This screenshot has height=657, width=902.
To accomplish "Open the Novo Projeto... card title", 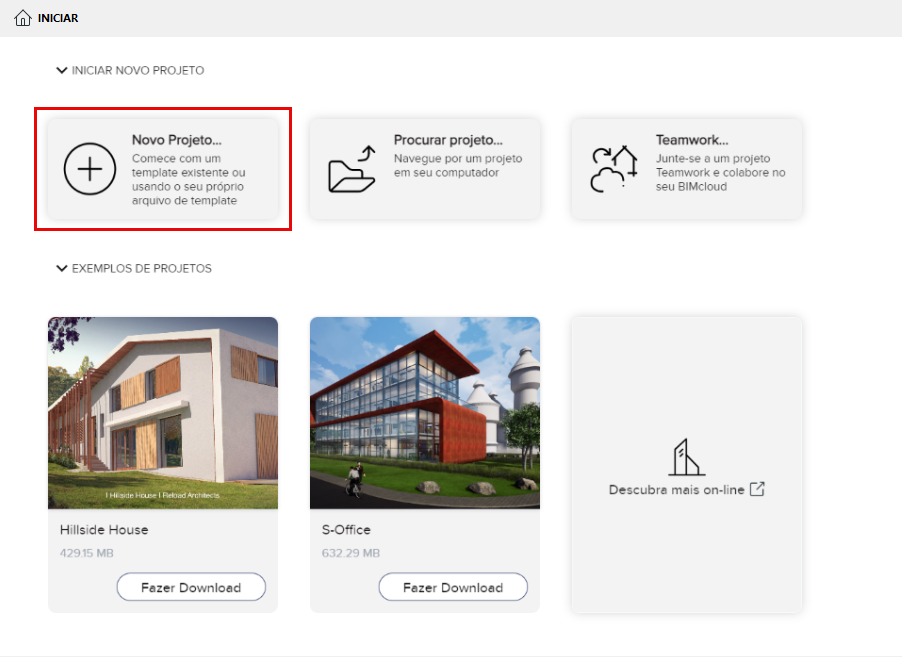I will point(177,140).
